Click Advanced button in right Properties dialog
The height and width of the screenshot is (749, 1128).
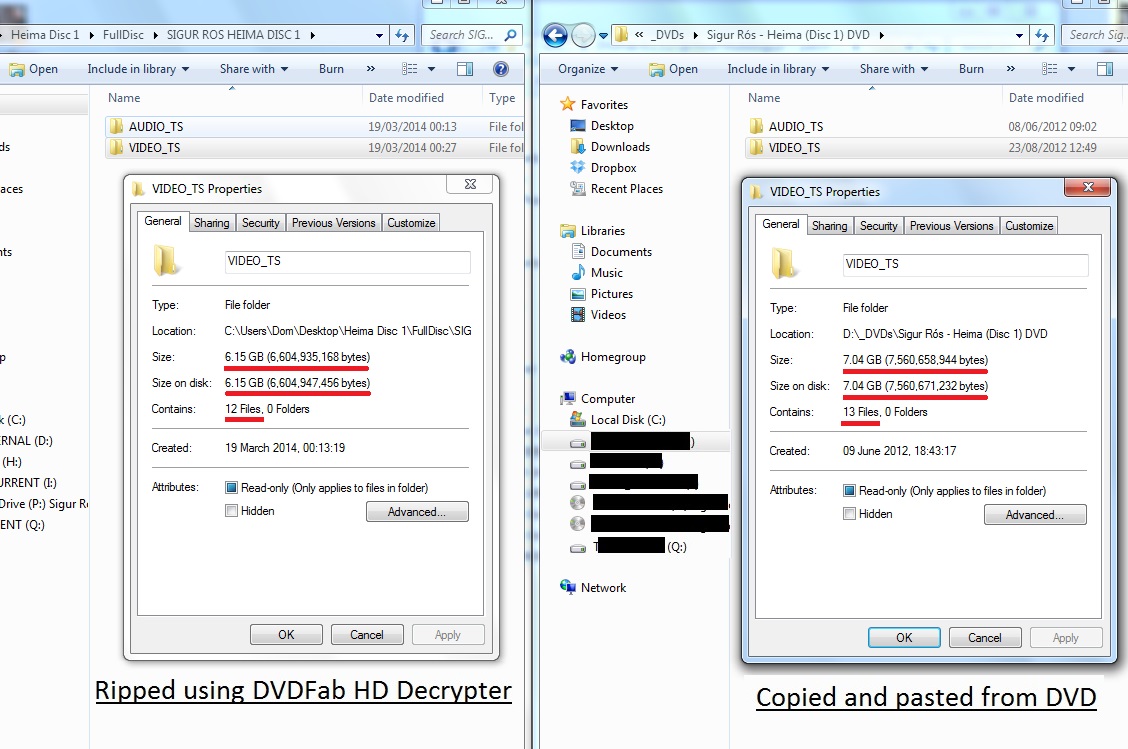[1035, 514]
